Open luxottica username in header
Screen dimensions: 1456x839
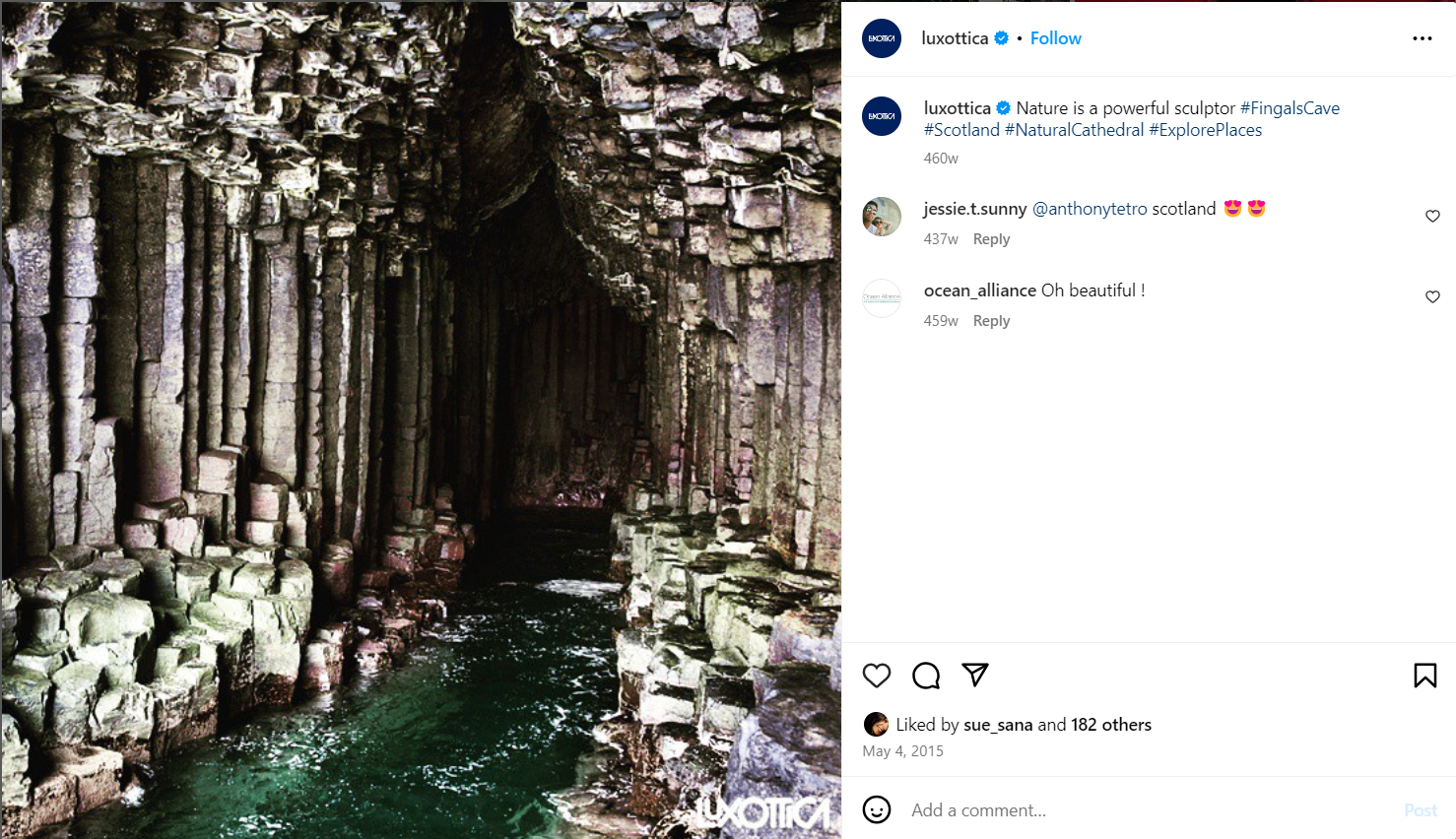pos(955,38)
